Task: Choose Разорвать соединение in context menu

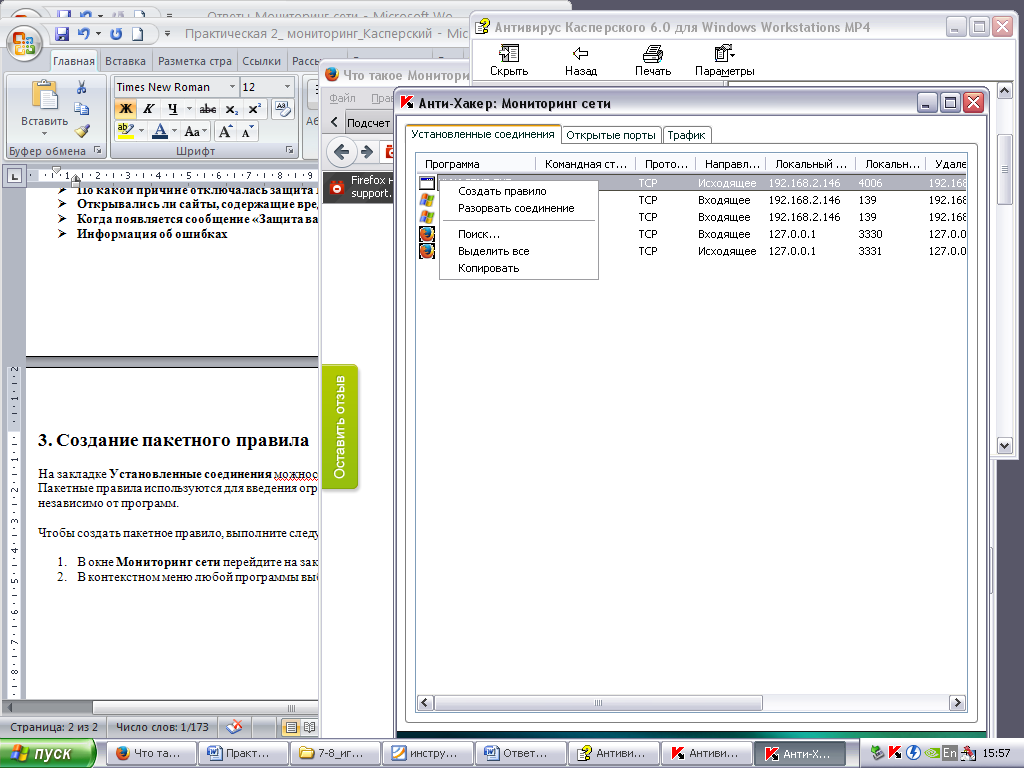Action: (516, 208)
